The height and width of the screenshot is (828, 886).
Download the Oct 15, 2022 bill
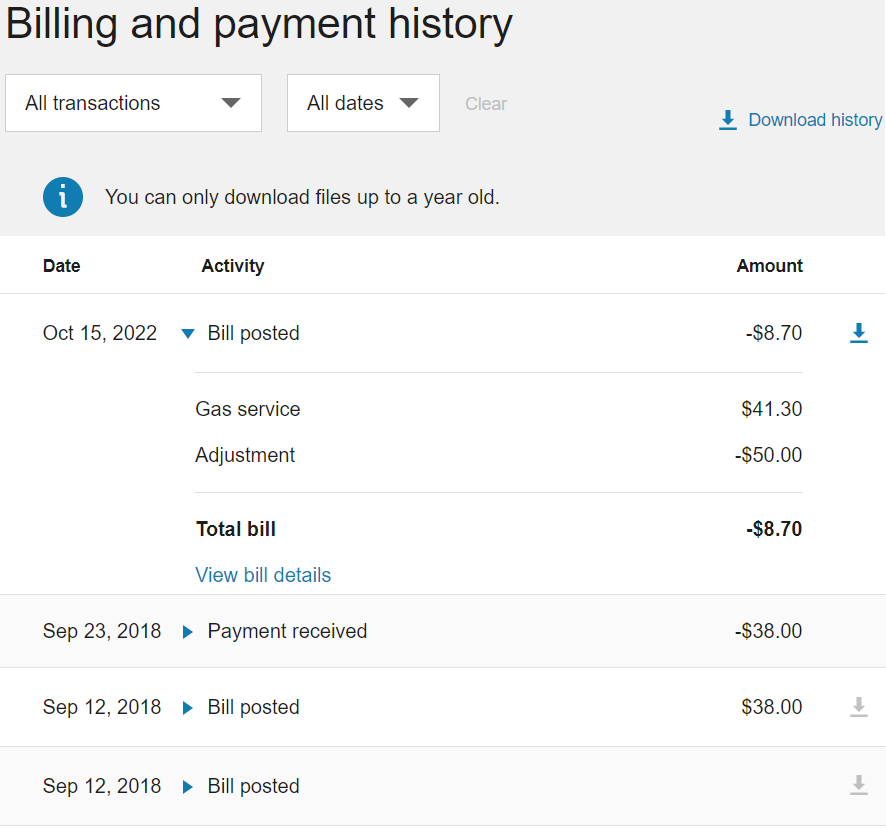[858, 333]
